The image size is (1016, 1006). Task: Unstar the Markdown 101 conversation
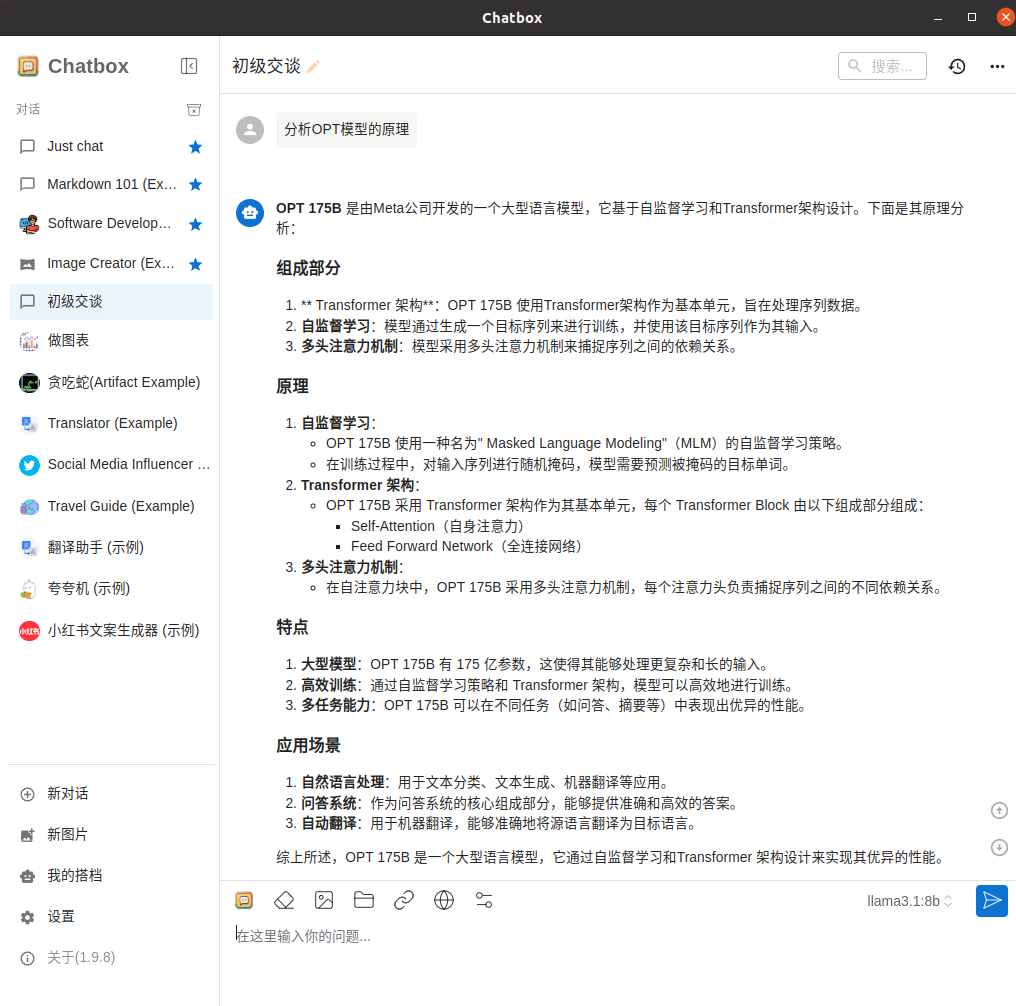pyautogui.click(x=195, y=185)
